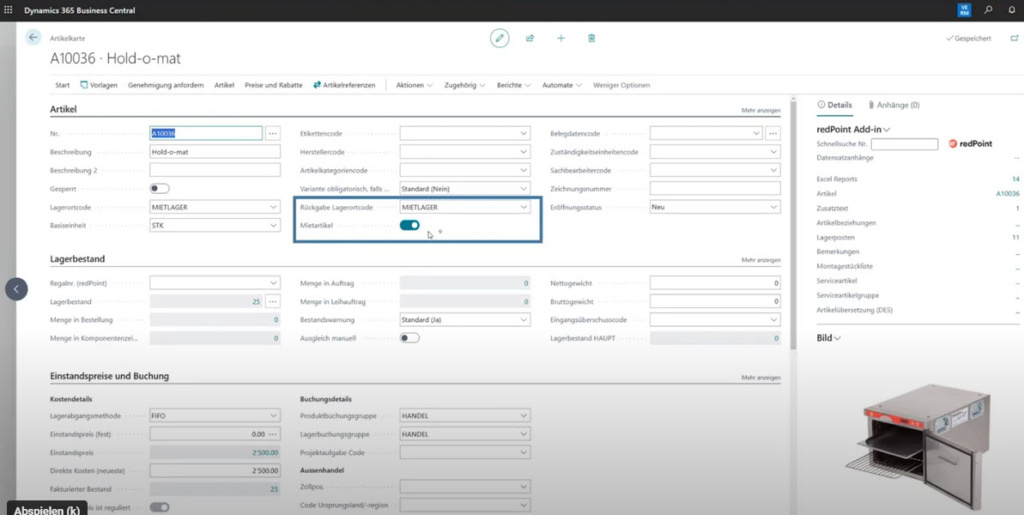The width and height of the screenshot is (1024, 515).
Task: Click Weniger Optionen
Action: tap(621, 85)
